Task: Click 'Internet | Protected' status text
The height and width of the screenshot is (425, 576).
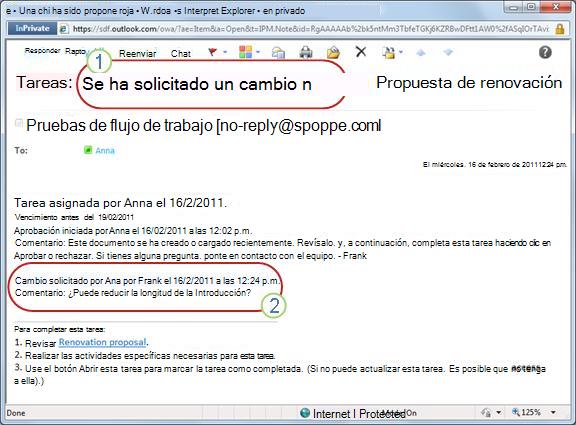Action: tap(359, 414)
